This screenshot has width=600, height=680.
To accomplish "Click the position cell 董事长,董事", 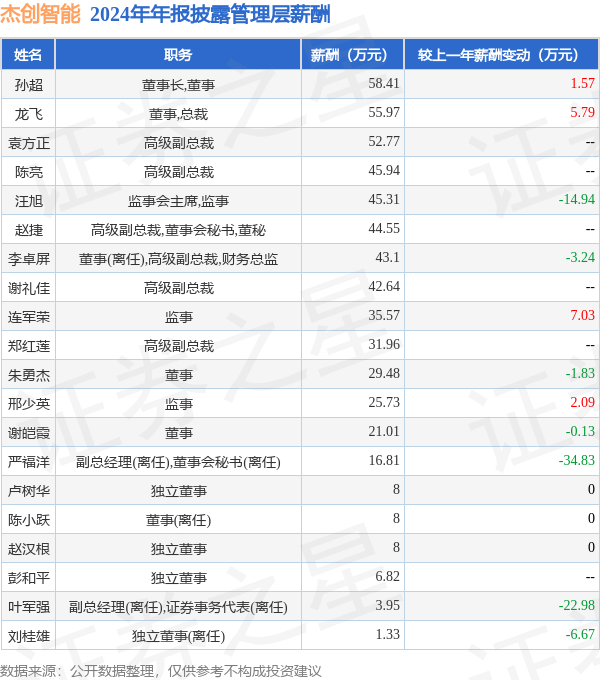I will [x=178, y=85].
